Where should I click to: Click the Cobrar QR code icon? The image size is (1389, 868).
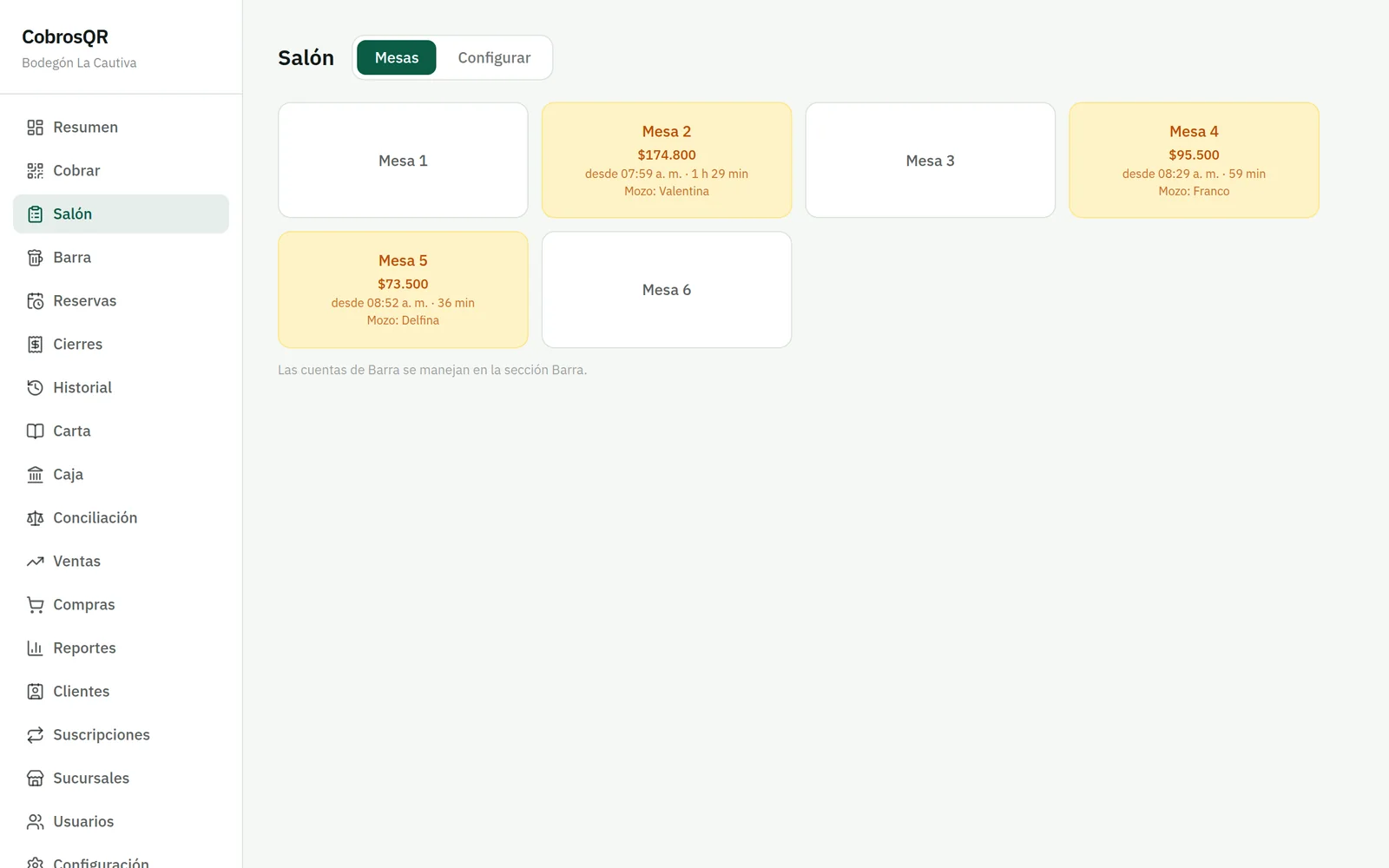coord(35,171)
